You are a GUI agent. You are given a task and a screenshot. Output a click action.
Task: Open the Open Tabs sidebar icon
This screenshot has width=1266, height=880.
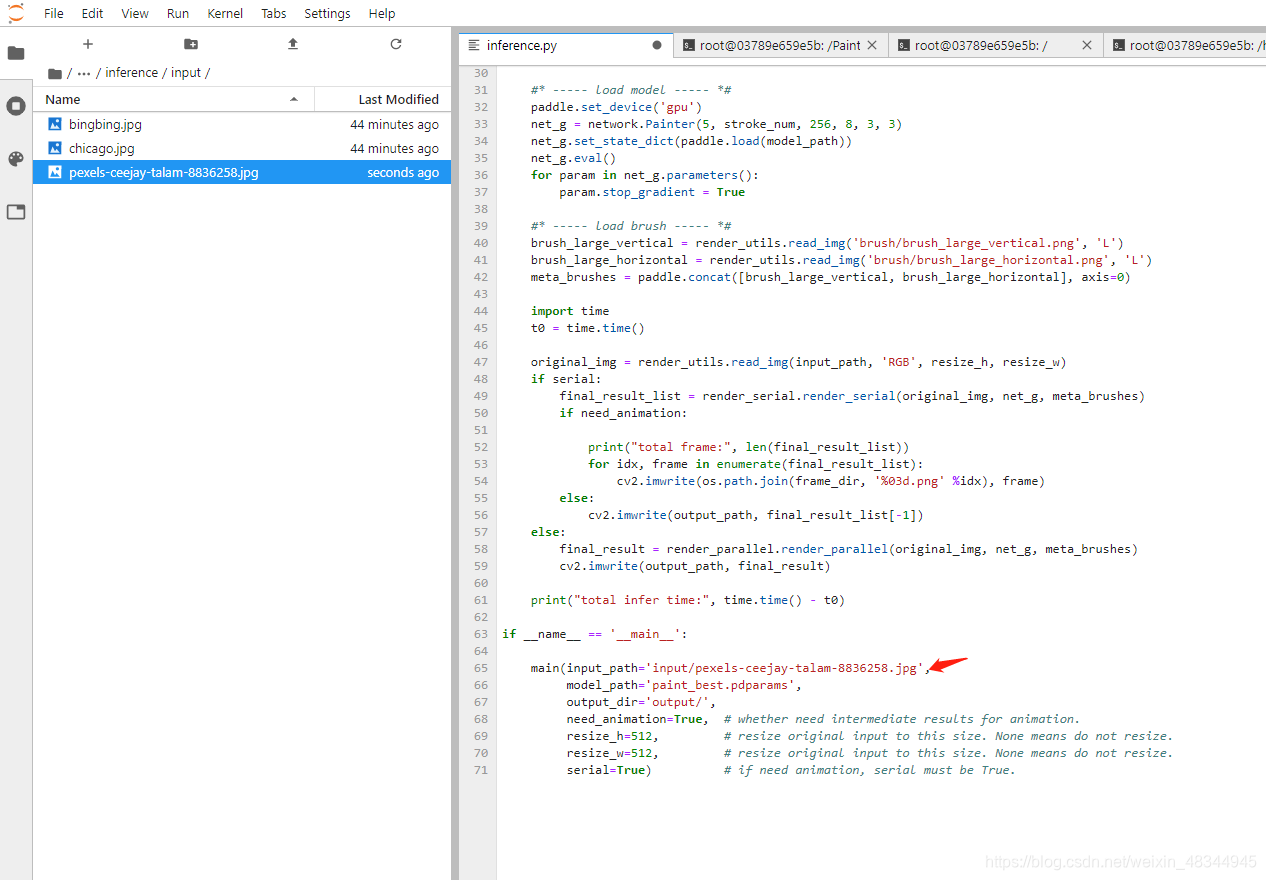(16, 212)
